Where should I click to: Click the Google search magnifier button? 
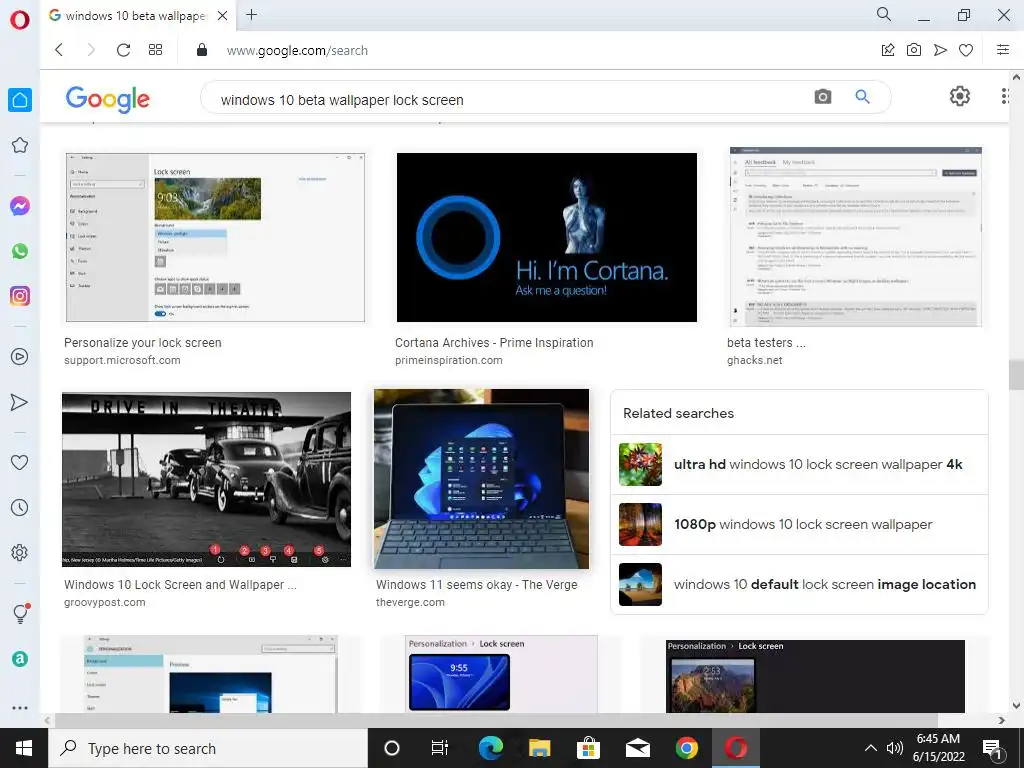click(x=862, y=97)
